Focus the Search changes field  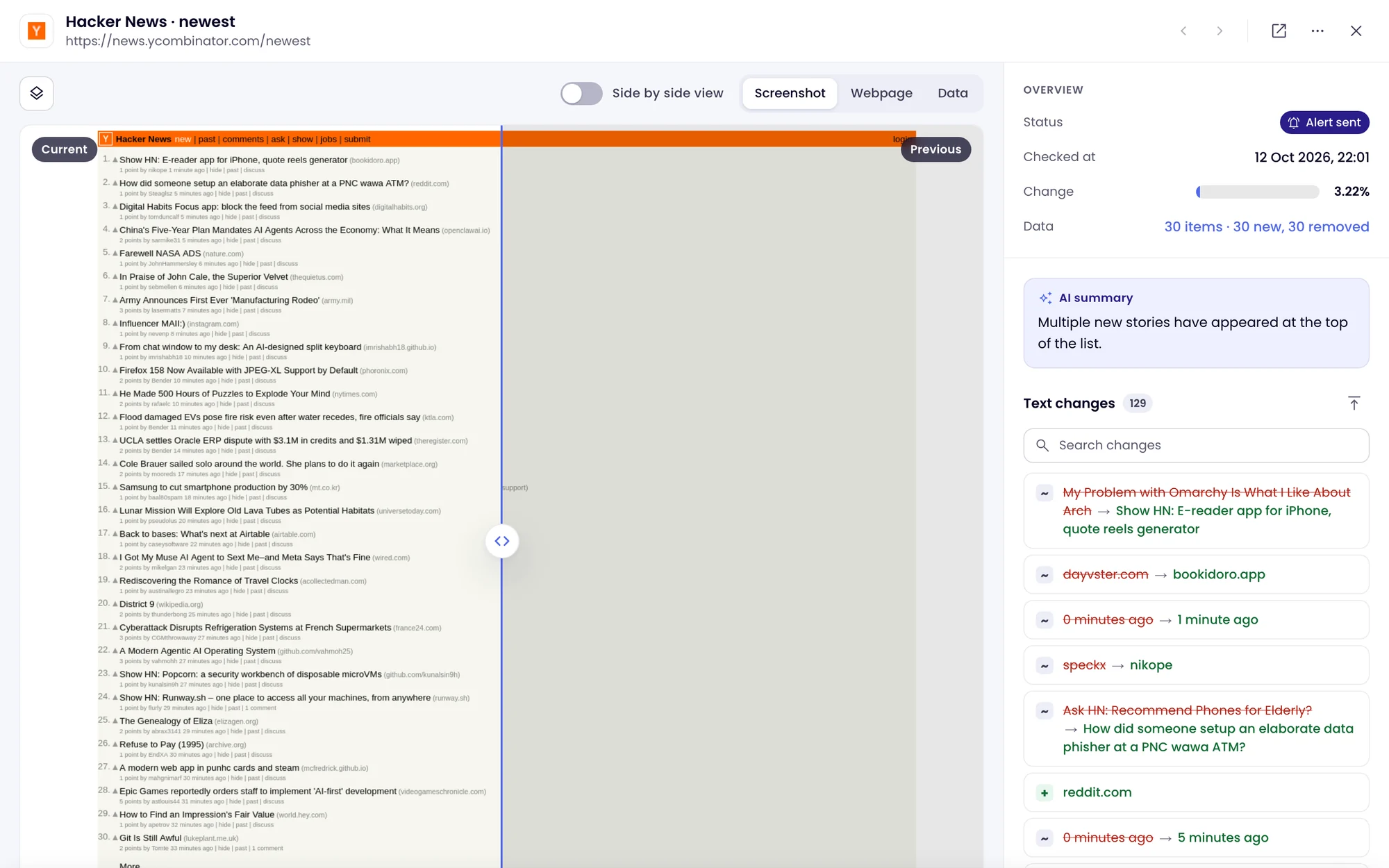(x=1196, y=445)
